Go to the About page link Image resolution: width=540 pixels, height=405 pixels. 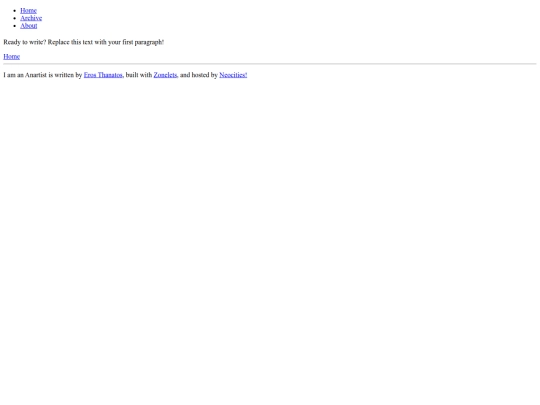click(x=29, y=25)
